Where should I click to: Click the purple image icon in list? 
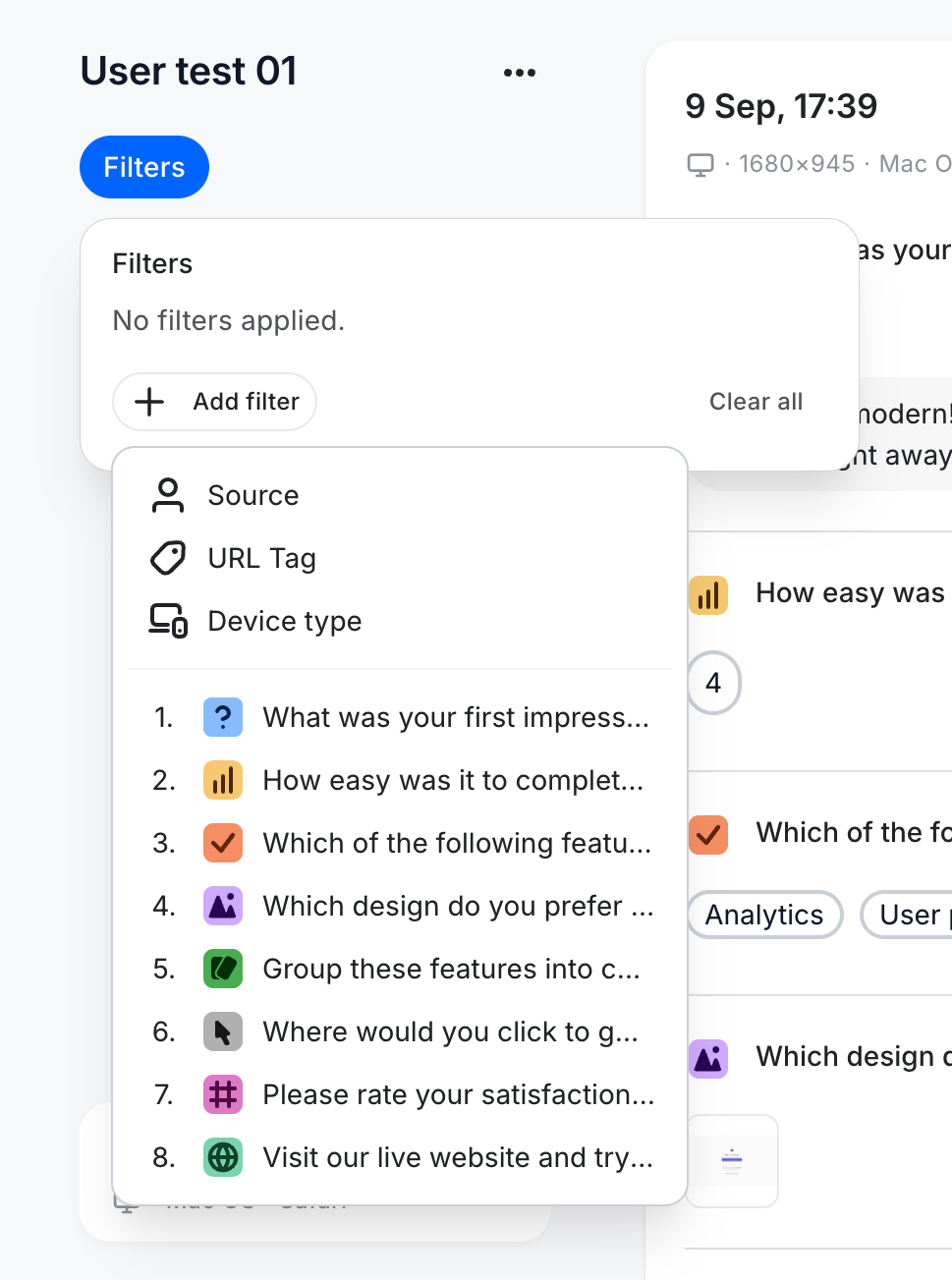(x=223, y=907)
